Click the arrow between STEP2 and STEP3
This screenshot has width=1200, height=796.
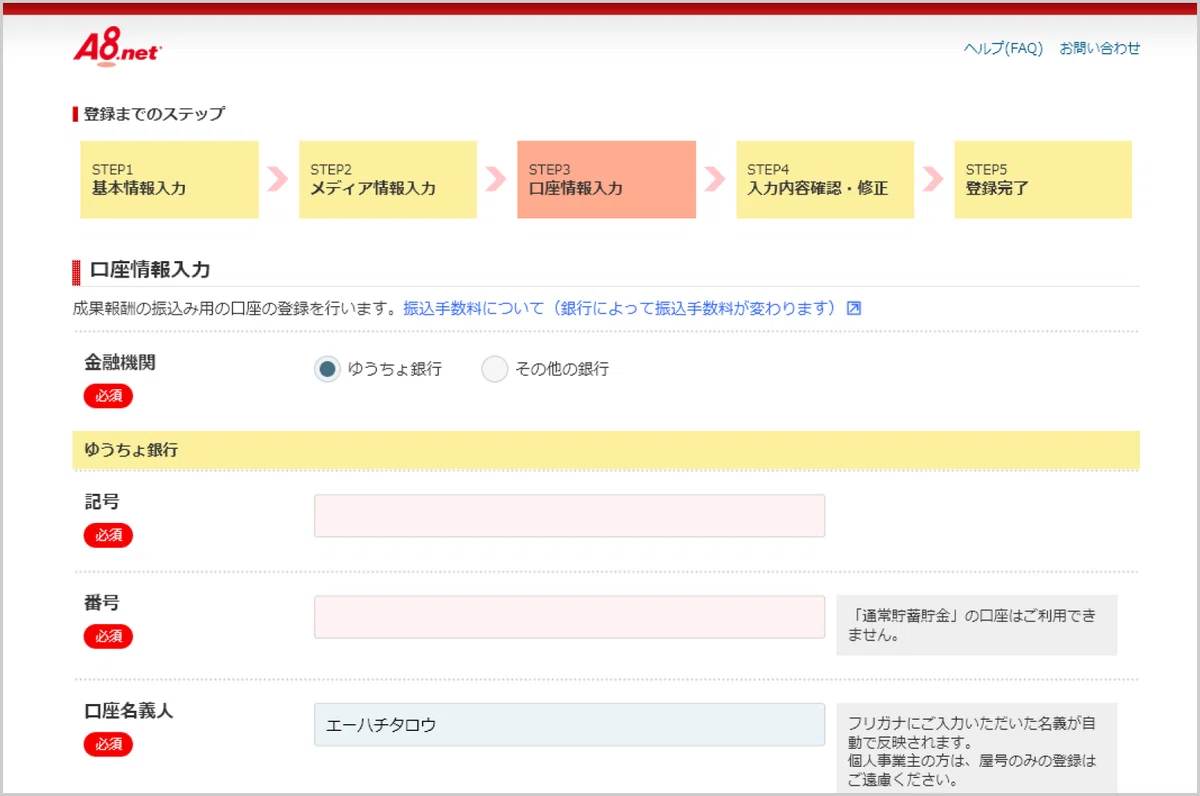[496, 179]
